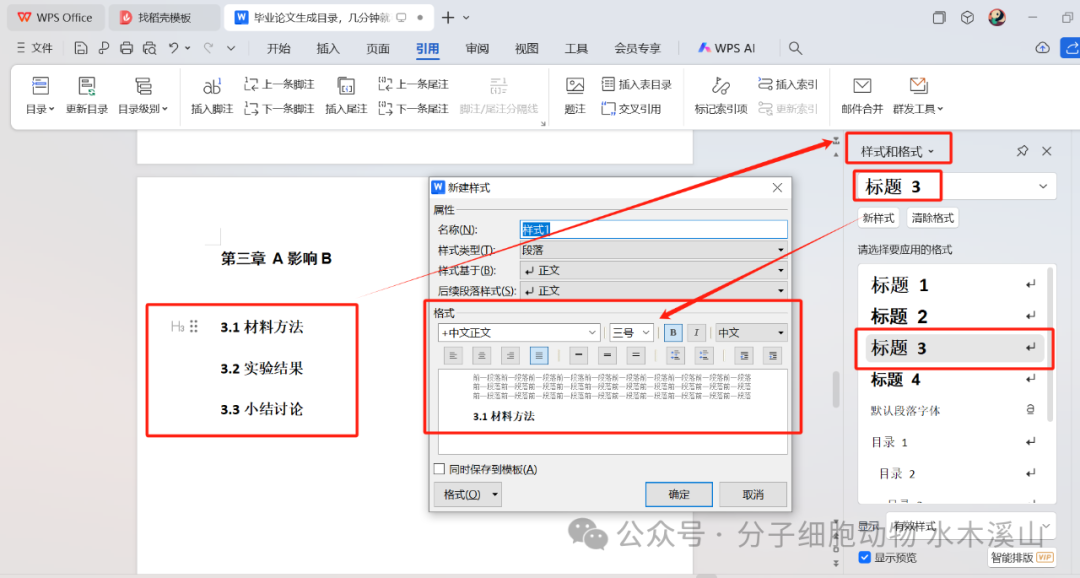Click 确定 to confirm new style
1080x578 pixels.
pyautogui.click(x=678, y=495)
